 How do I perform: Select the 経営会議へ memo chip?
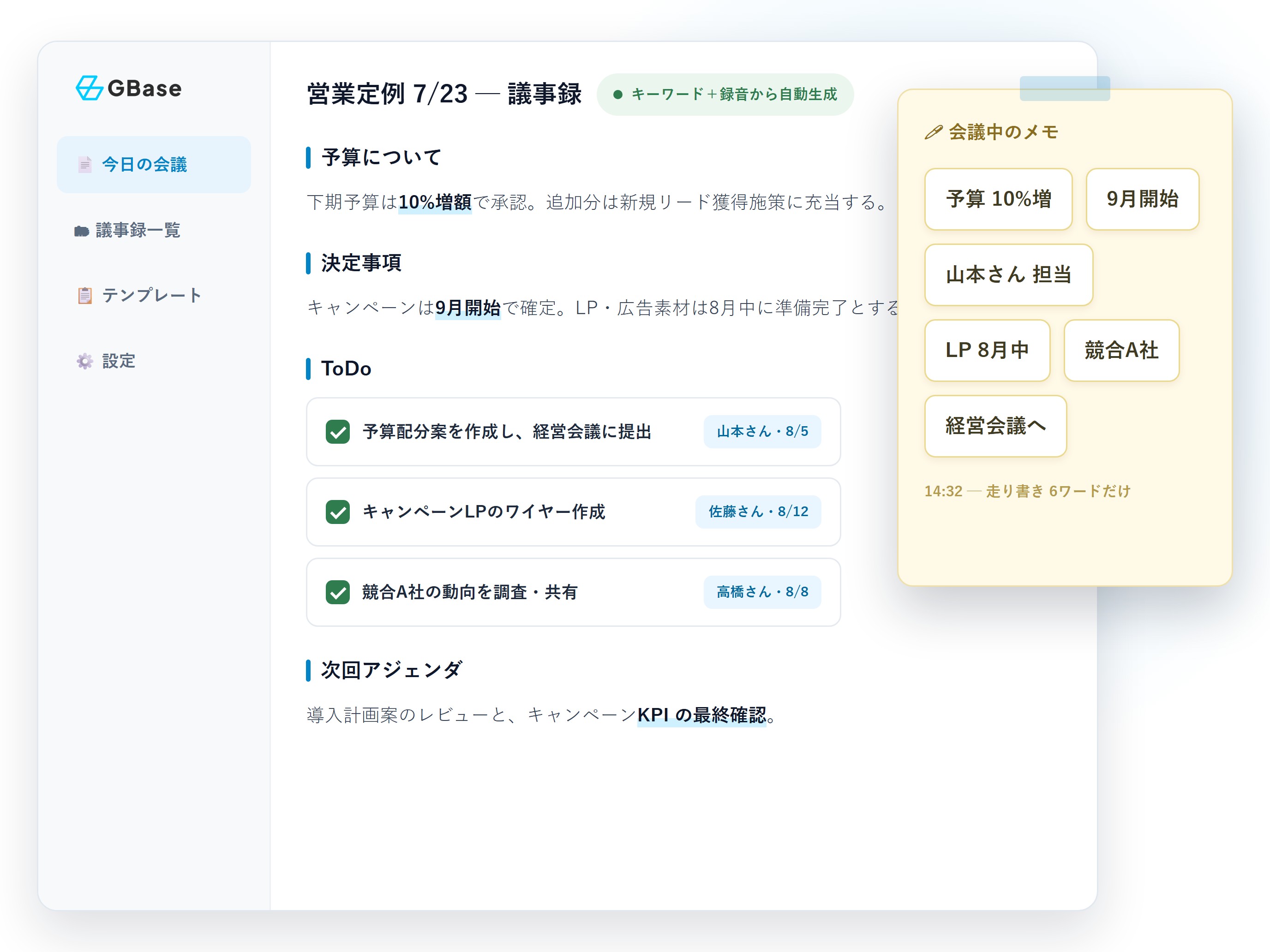(x=995, y=426)
